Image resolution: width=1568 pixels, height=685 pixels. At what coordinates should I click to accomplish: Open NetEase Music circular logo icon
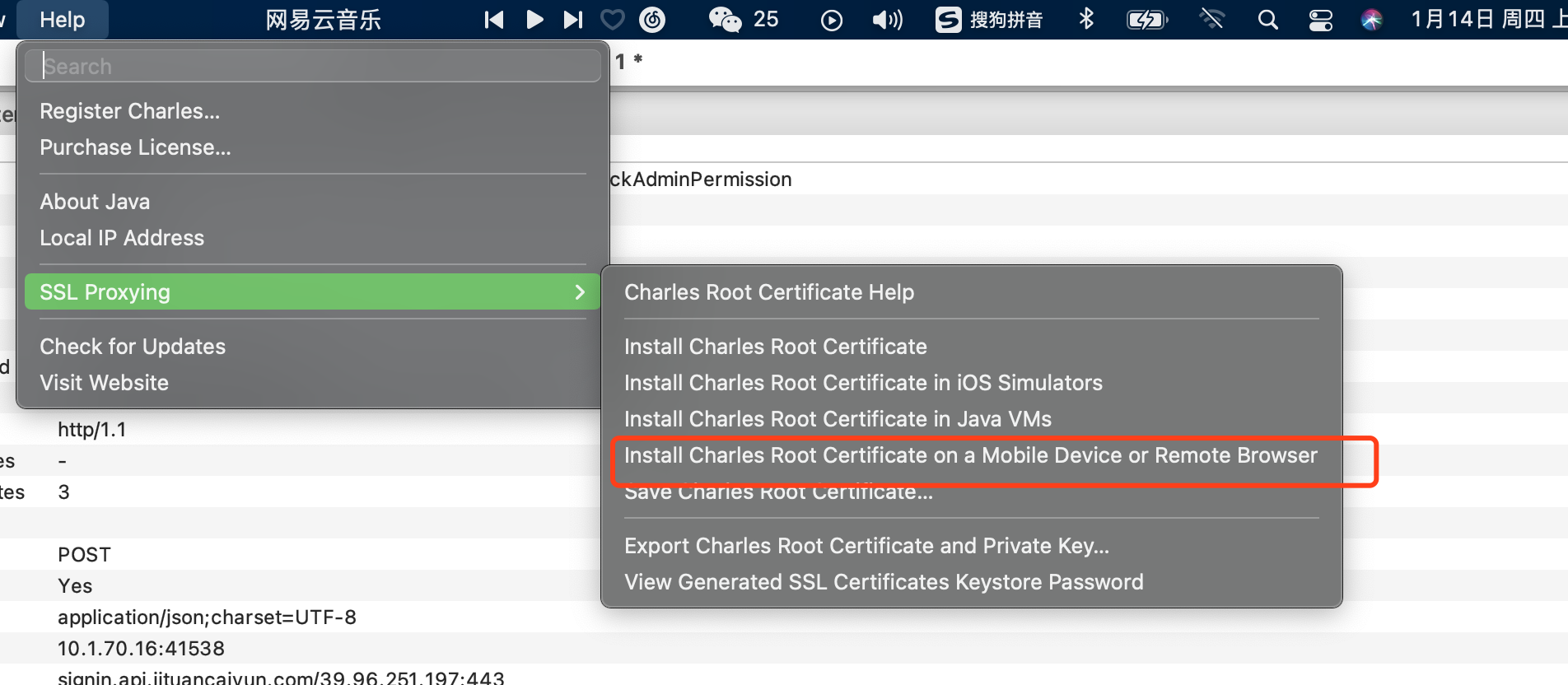pyautogui.click(x=652, y=19)
